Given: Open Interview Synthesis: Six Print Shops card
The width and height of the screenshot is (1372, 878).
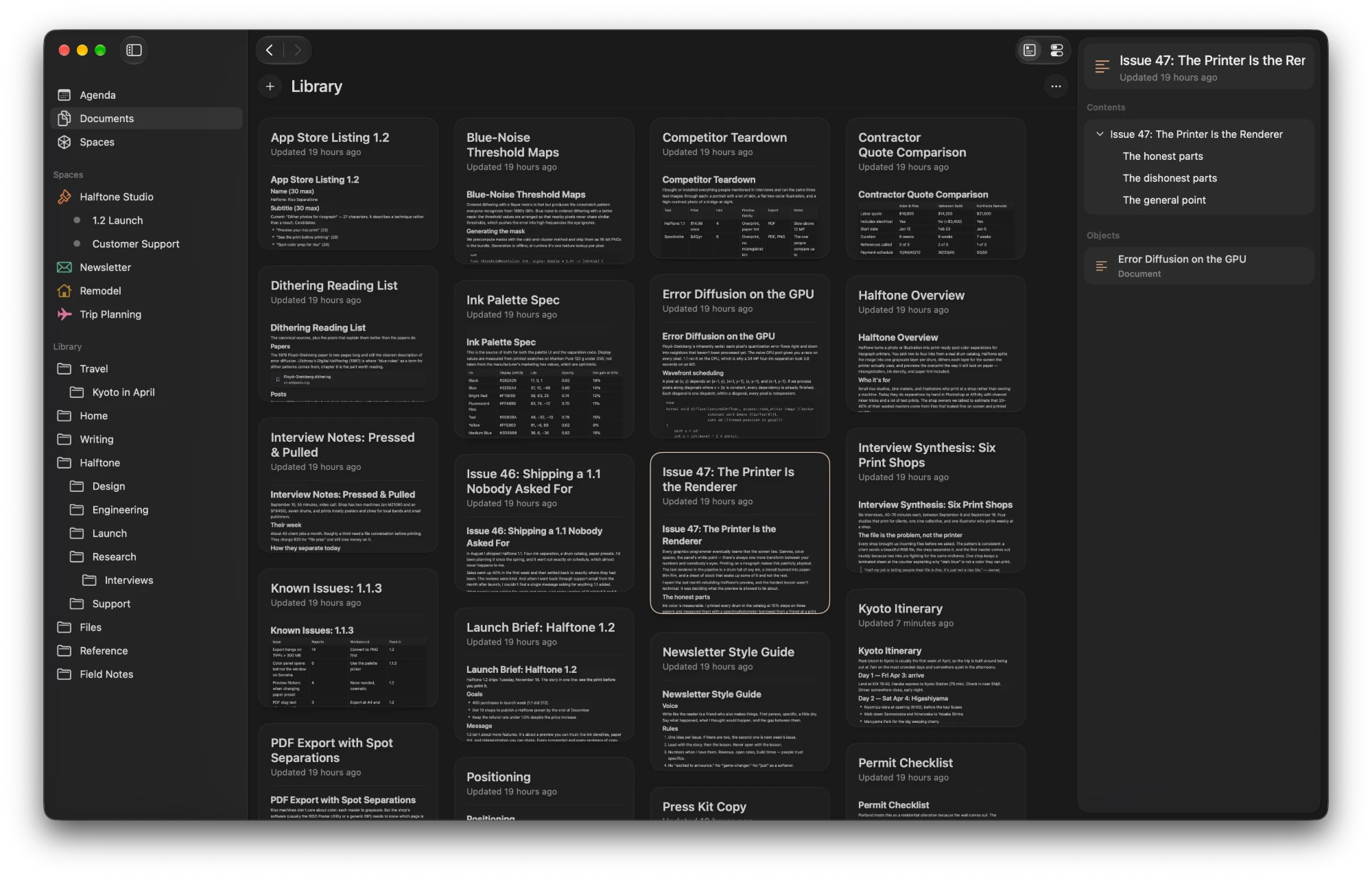Looking at the screenshot, I should (936, 500).
